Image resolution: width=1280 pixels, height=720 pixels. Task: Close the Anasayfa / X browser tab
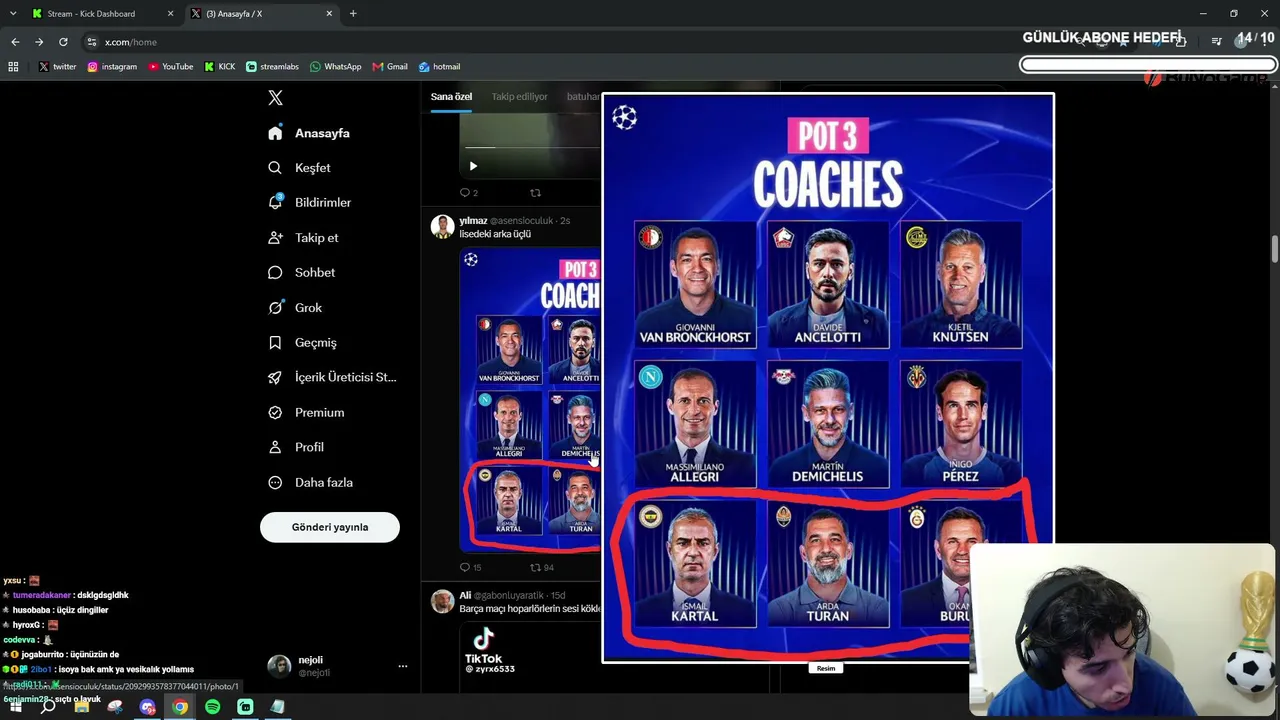click(x=330, y=14)
